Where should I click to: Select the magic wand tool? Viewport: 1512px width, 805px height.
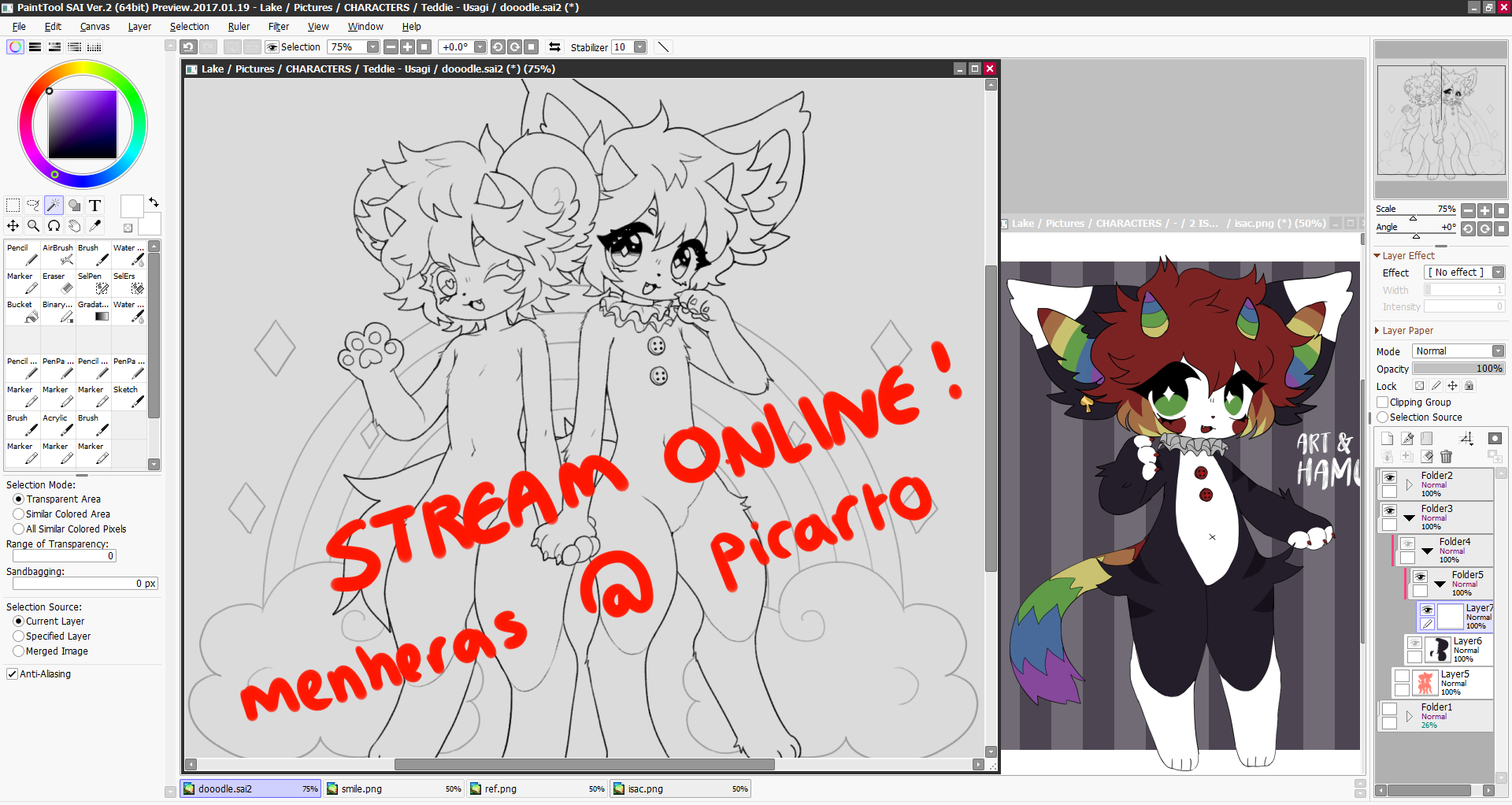[x=54, y=206]
